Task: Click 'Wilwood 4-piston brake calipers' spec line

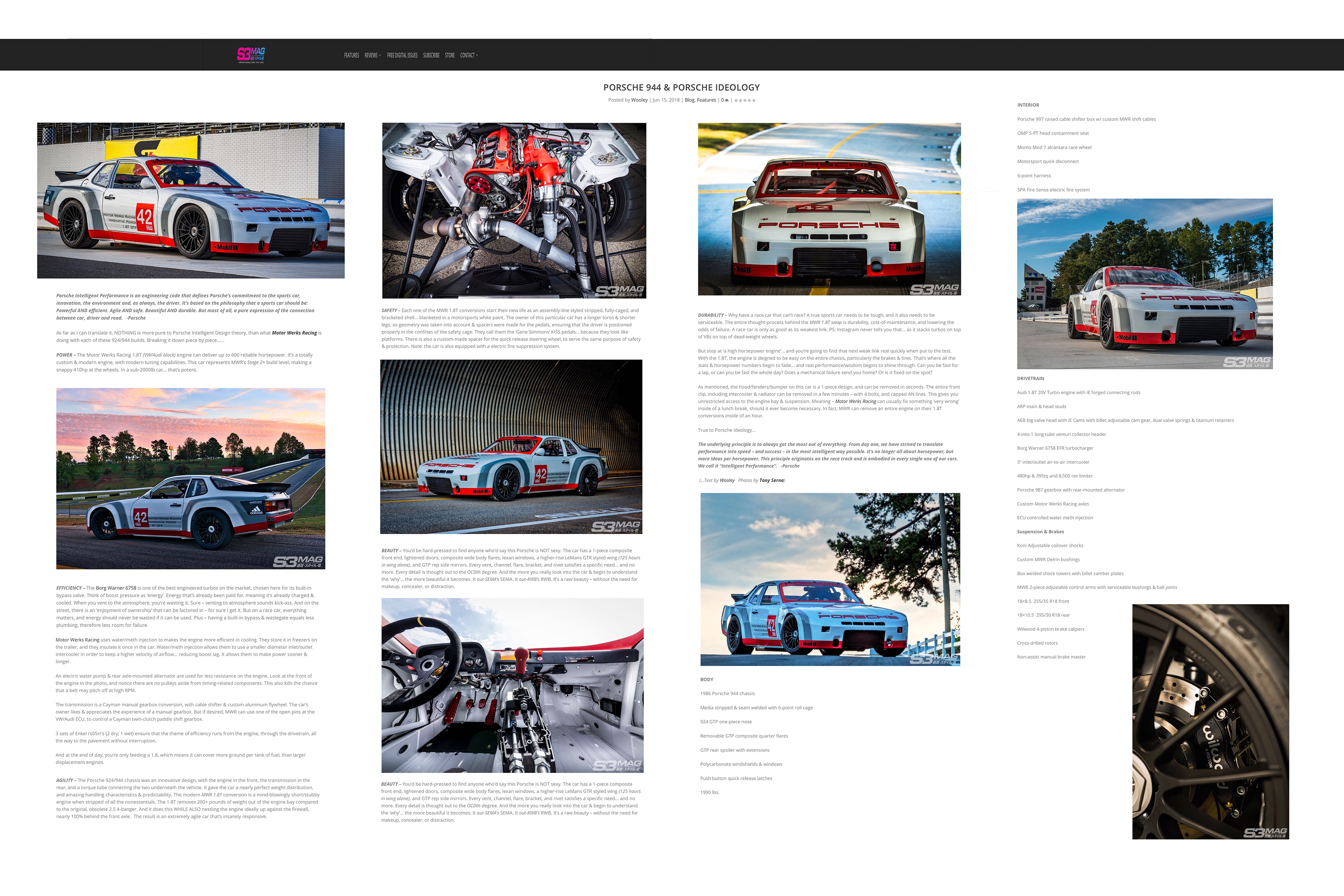Action: [x=1050, y=629]
